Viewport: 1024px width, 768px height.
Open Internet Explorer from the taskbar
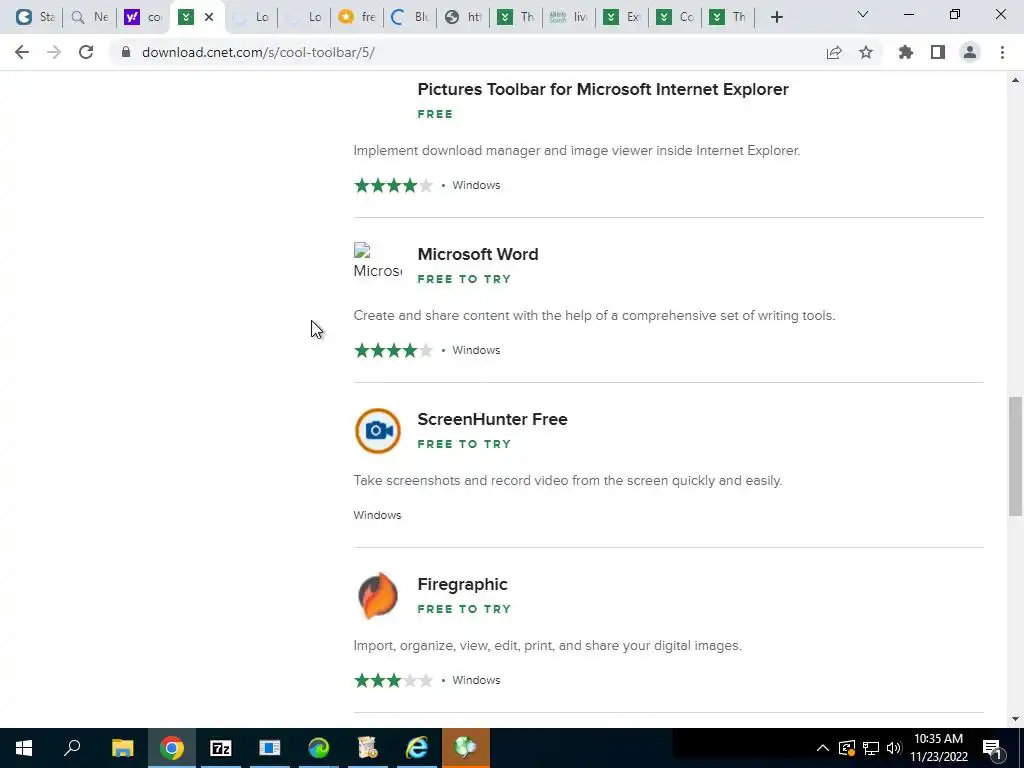click(417, 748)
